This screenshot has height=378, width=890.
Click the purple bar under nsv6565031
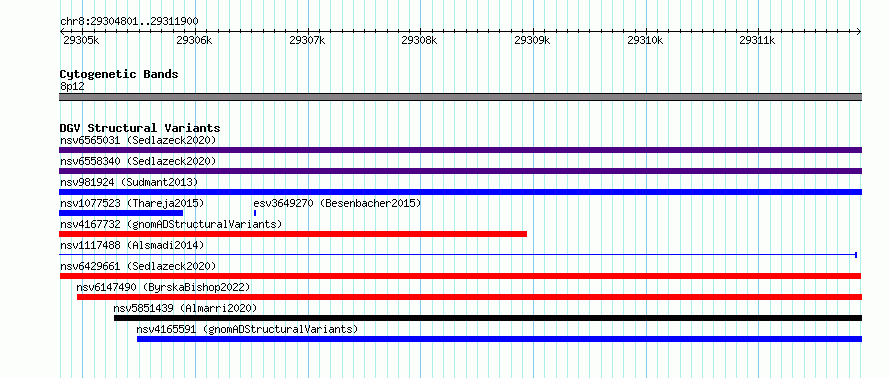[460, 150]
